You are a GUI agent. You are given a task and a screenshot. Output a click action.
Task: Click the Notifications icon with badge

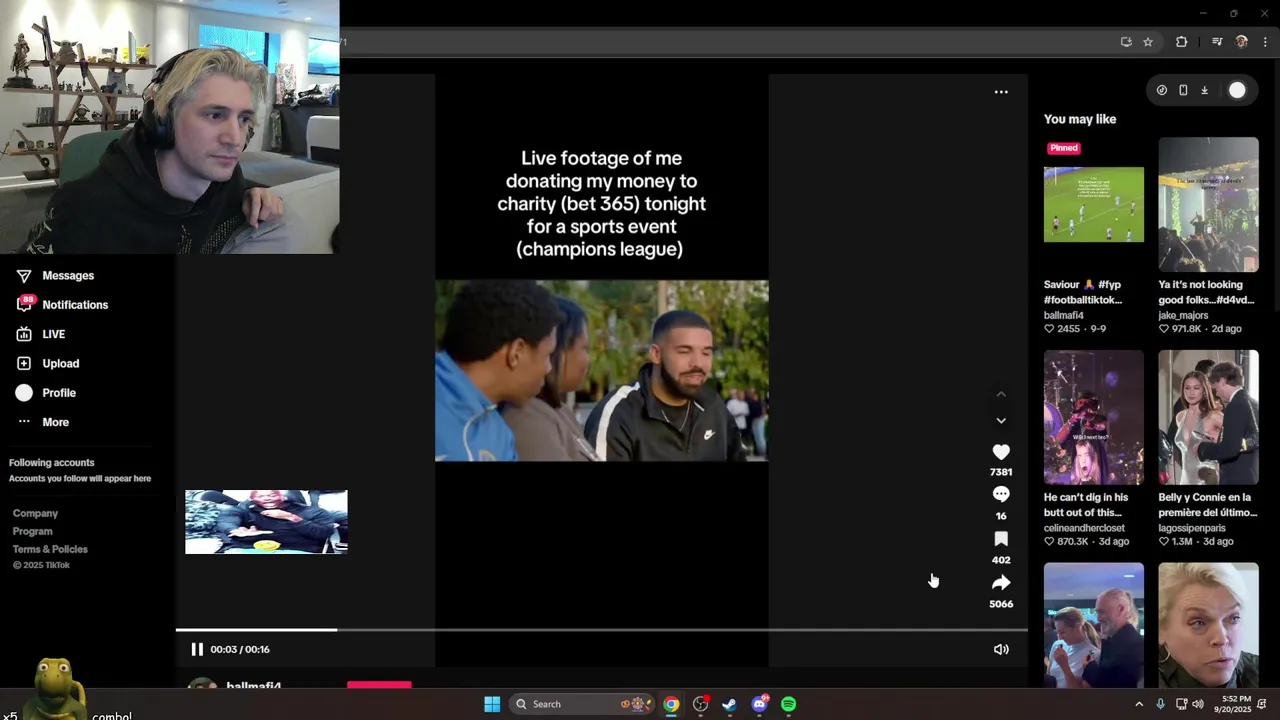click(x=24, y=304)
